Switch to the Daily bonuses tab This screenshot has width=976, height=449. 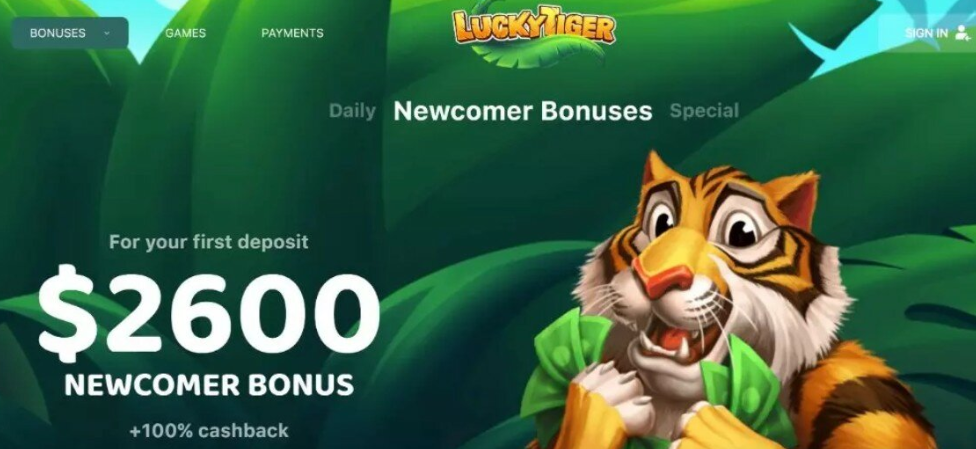point(352,111)
